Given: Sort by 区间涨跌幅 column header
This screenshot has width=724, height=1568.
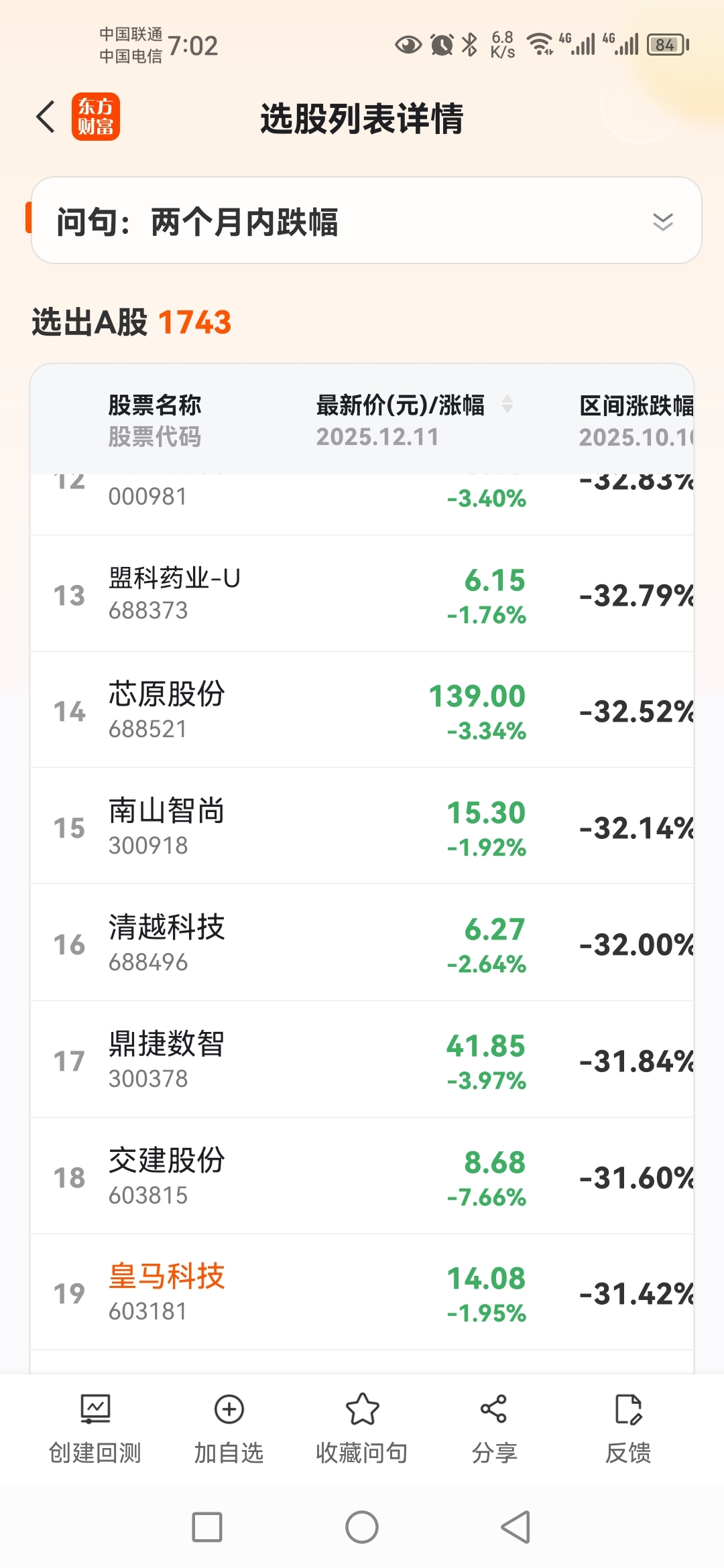Looking at the screenshot, I should click(636, 406).
